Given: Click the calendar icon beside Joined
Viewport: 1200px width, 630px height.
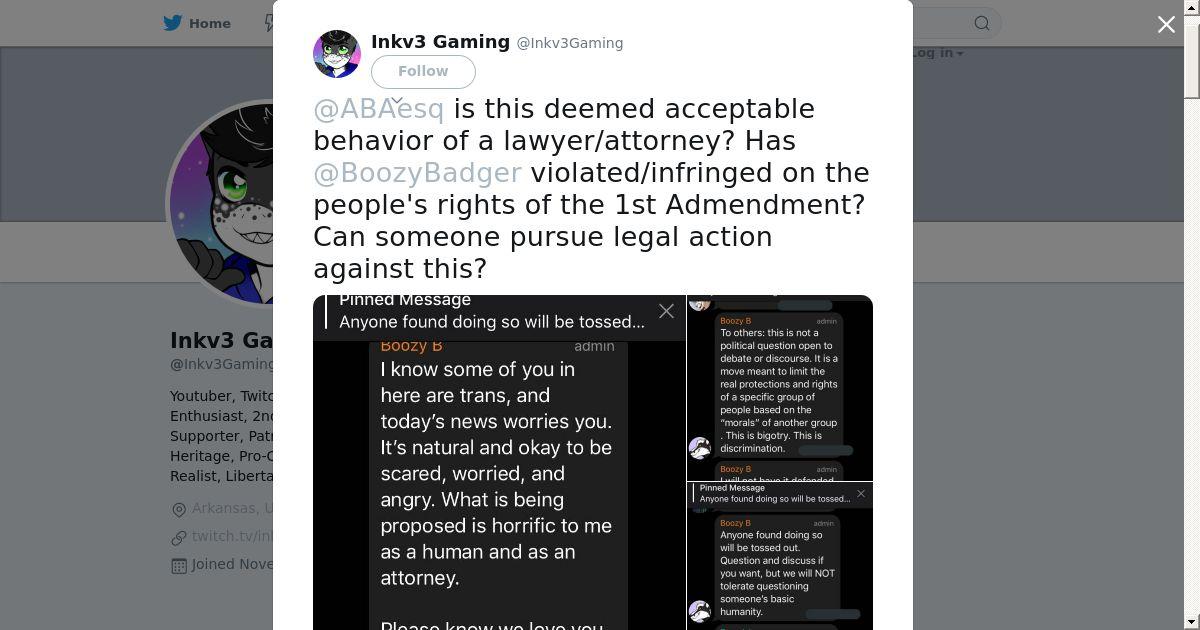Looking at the screenshot, I should [179, 566].
